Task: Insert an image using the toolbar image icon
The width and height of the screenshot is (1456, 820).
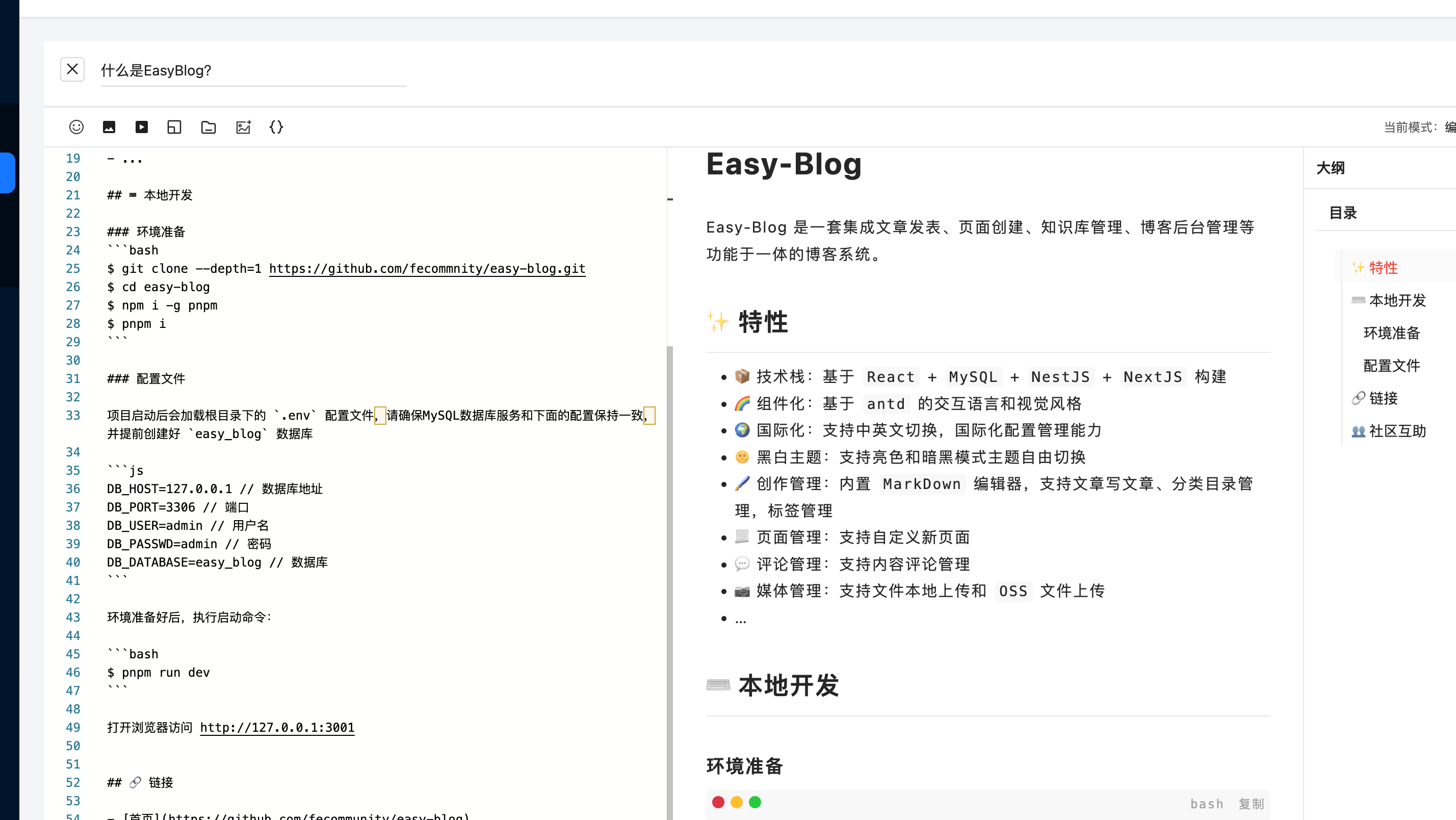Action: click(109, 126)
